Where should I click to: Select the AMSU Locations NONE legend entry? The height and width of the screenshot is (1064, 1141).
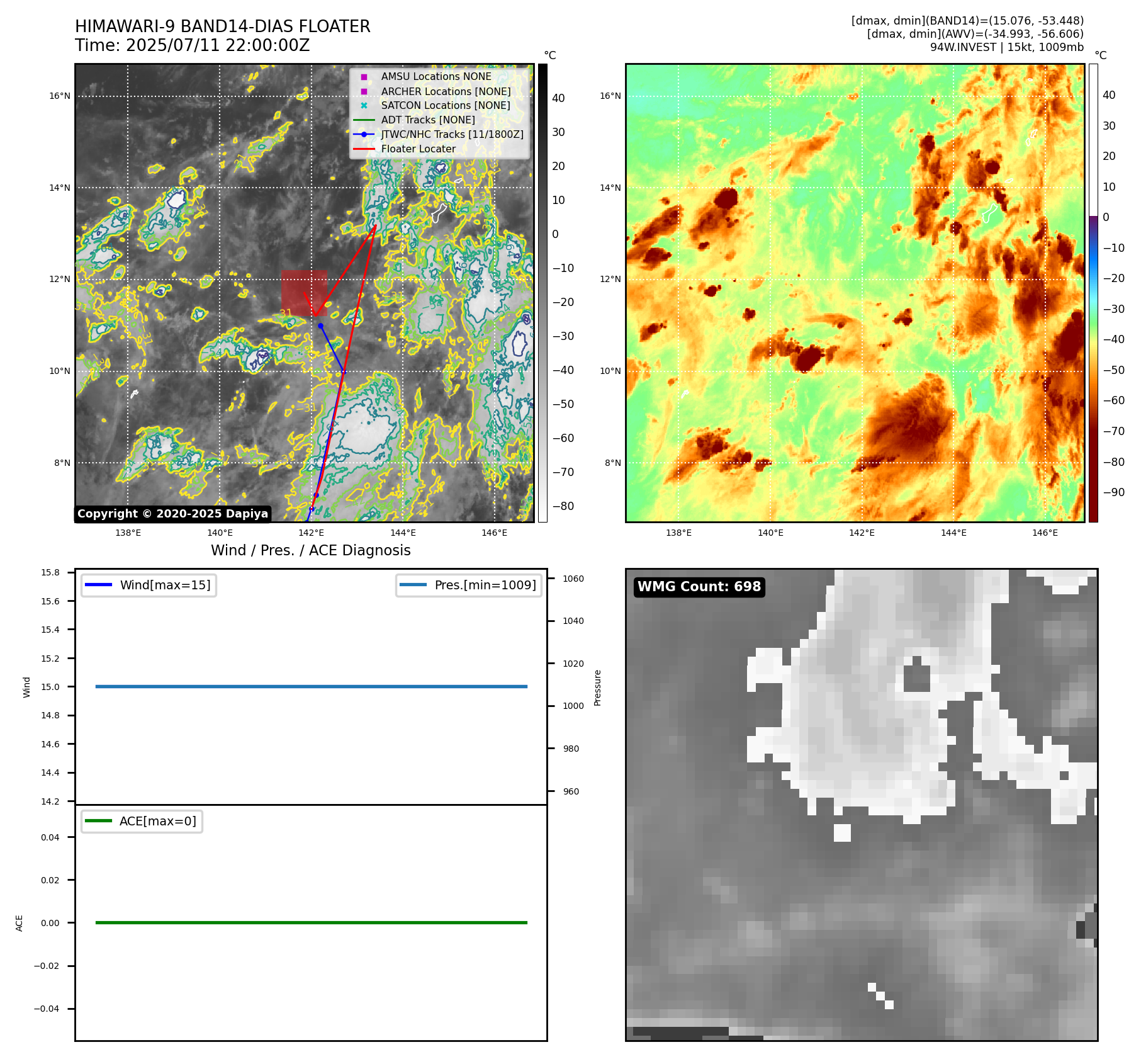click(436, 77)
